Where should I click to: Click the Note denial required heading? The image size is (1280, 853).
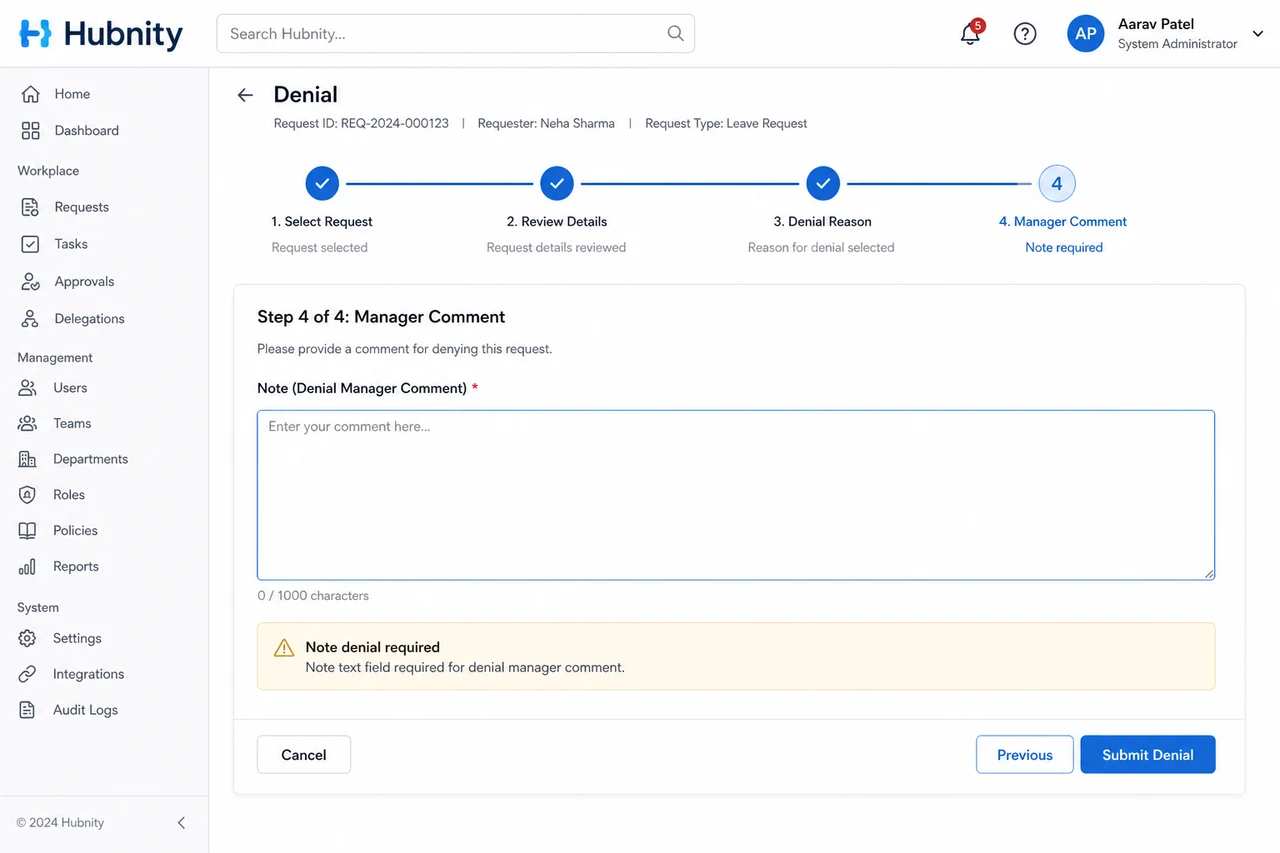point(373,647)
